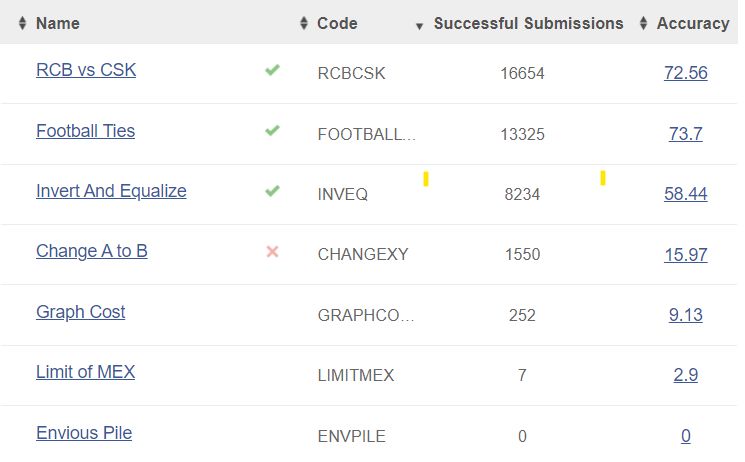View 9.13 accuracy for Graph Cost
This screenshot has height=462, width=745.
pyautogui.click(x=686, y=315)
